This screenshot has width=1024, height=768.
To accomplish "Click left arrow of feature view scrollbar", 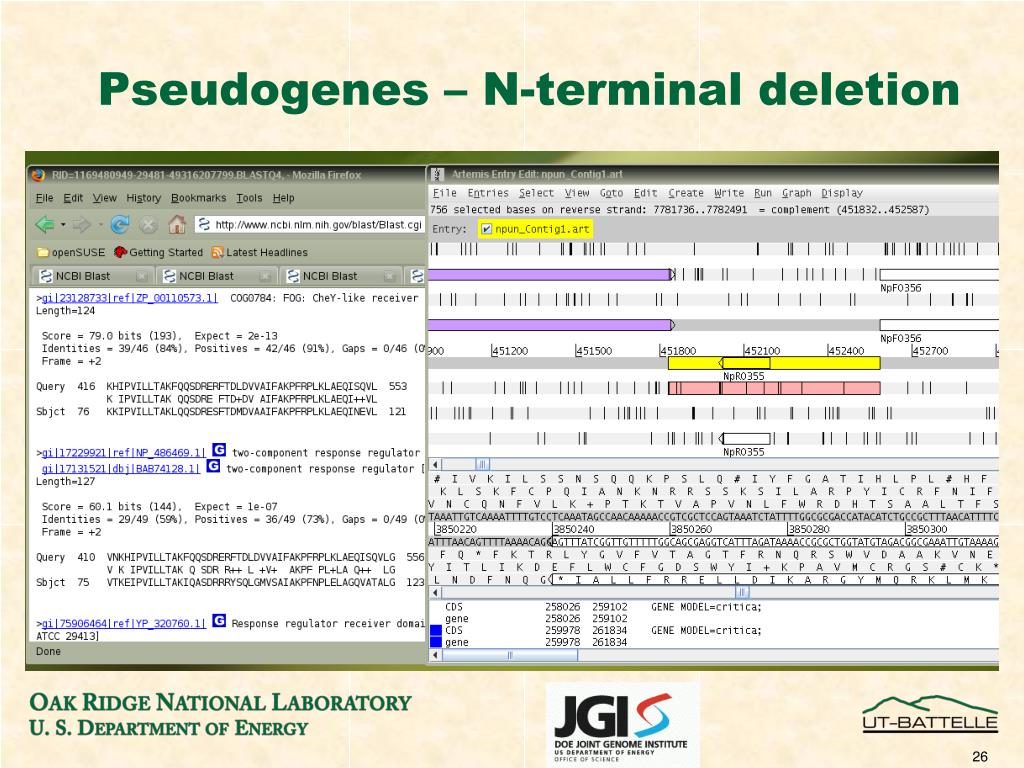I will point(436,464).
